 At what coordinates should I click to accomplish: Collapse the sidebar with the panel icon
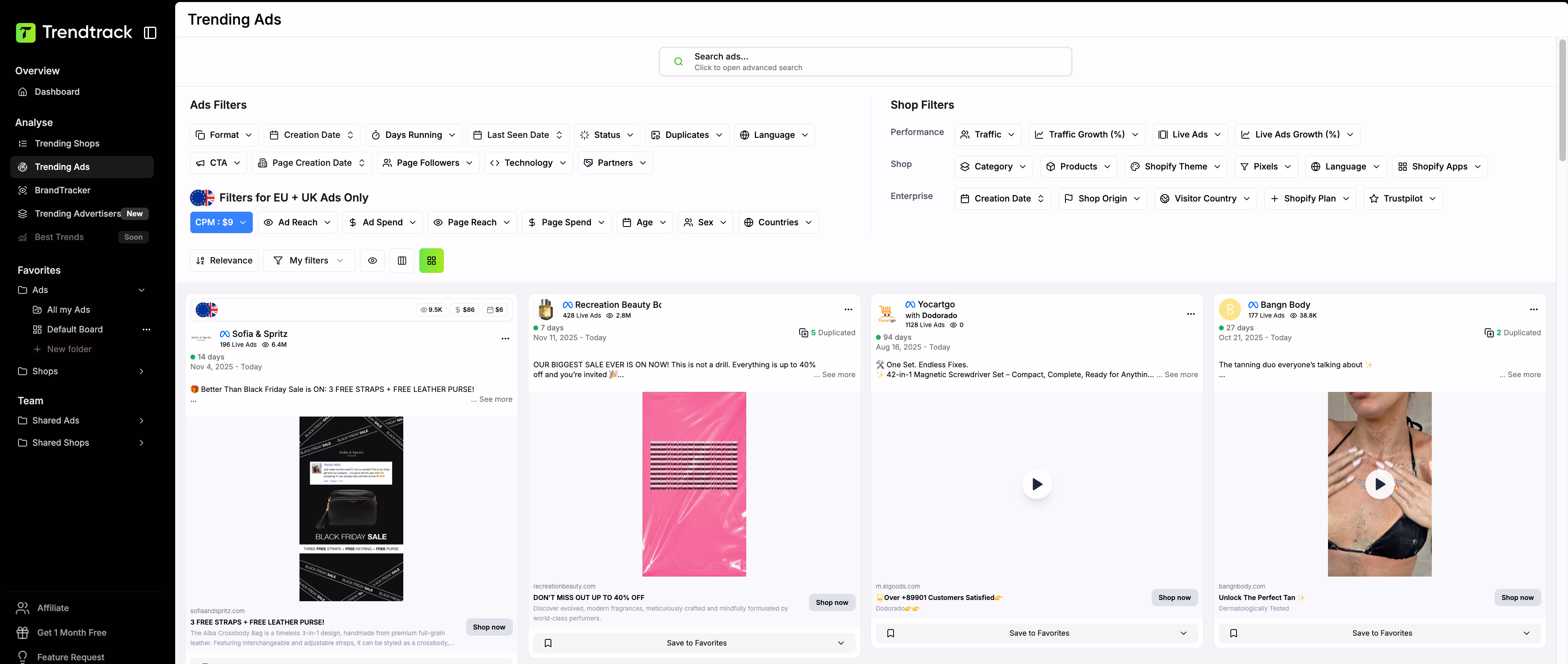click(x=151, y=33)
